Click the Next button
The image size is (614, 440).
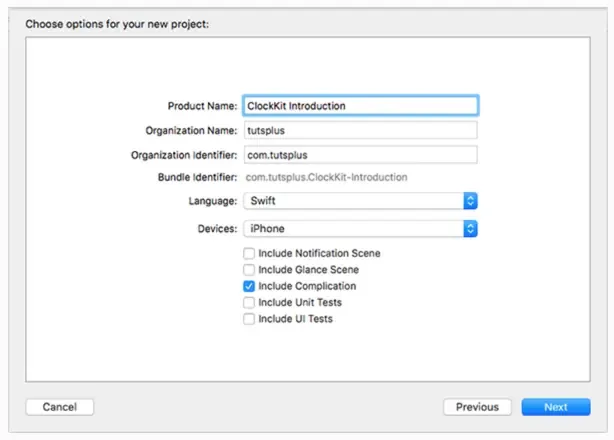556,407
